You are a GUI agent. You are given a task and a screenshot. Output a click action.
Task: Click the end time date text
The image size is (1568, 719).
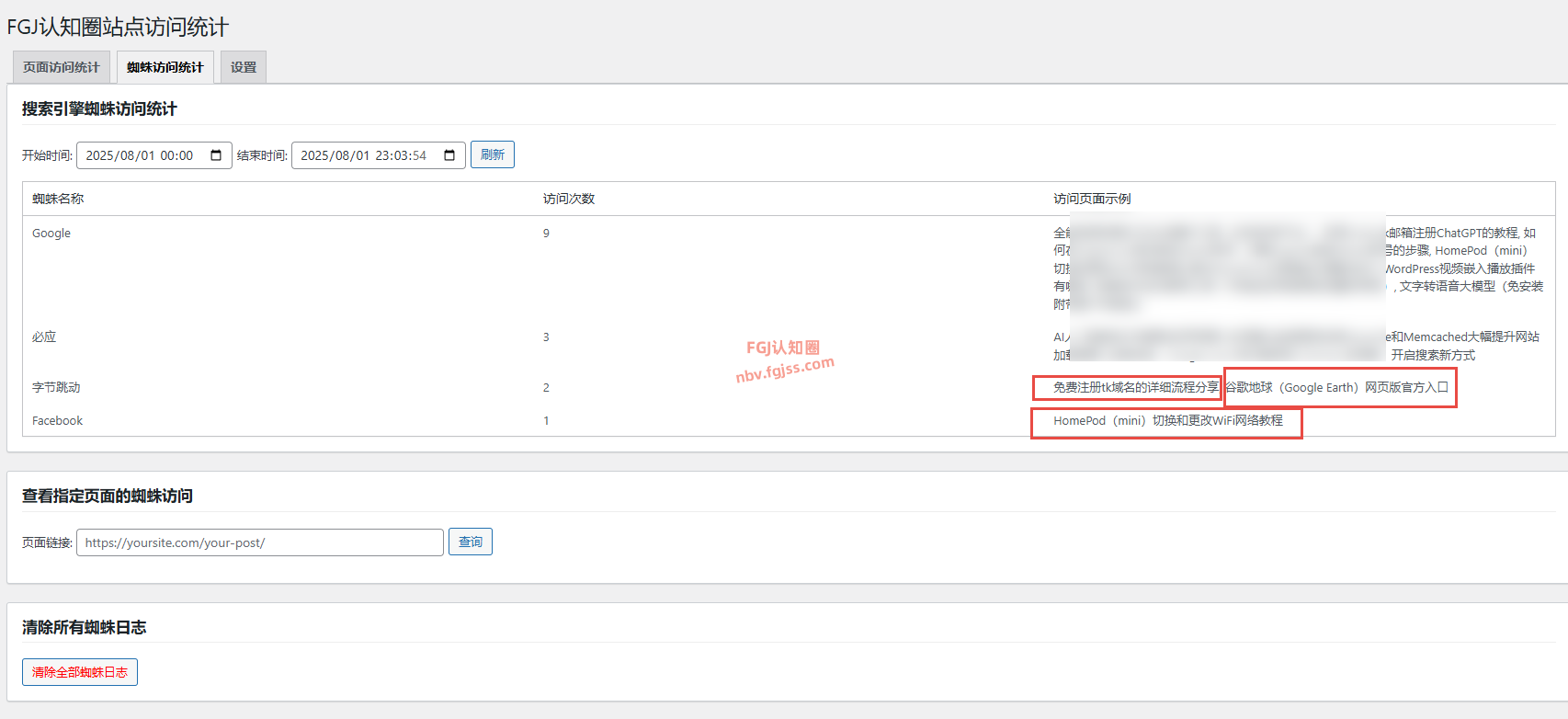363,155
